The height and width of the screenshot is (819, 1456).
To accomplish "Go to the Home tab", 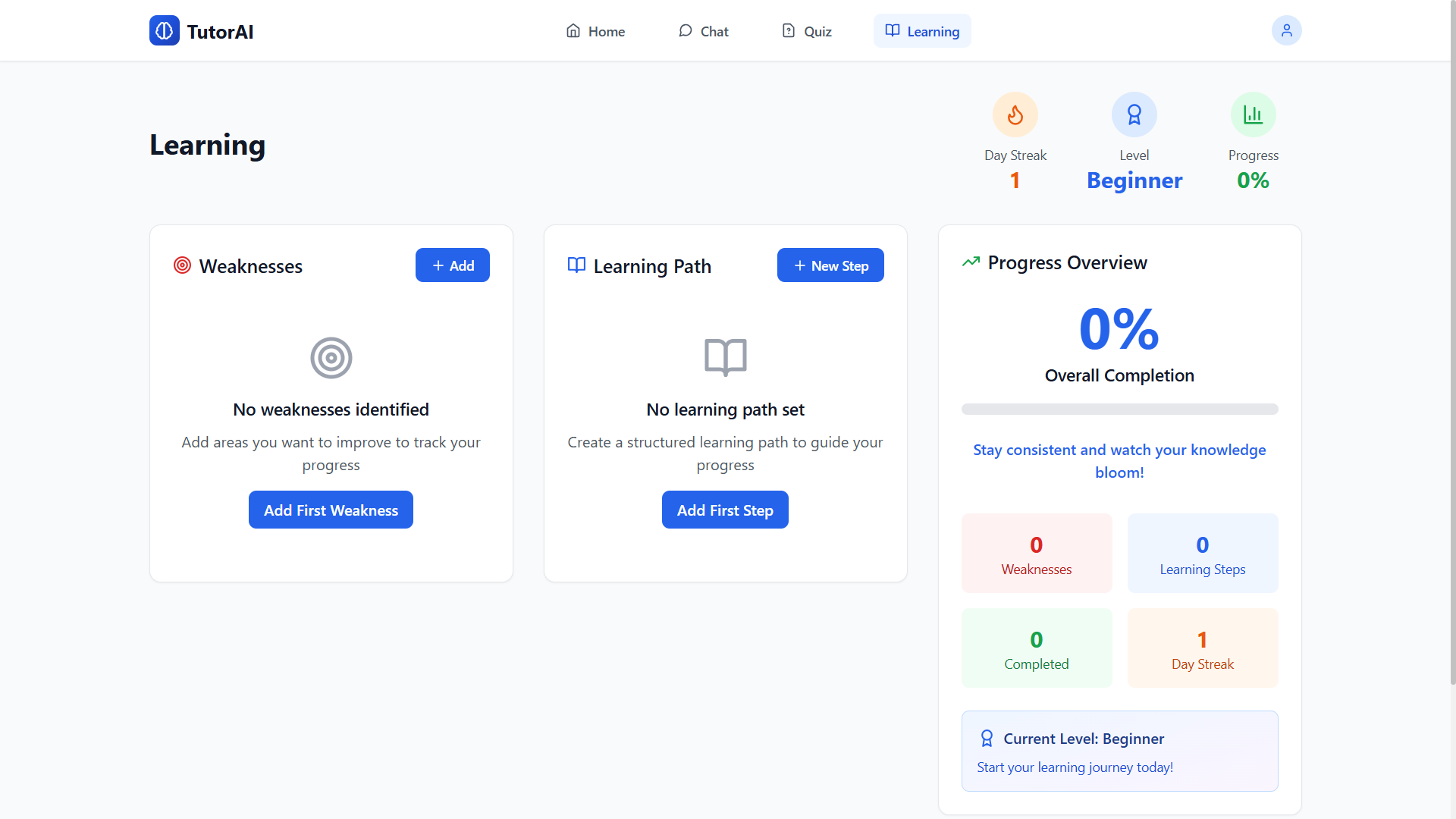I will point(595,31).
